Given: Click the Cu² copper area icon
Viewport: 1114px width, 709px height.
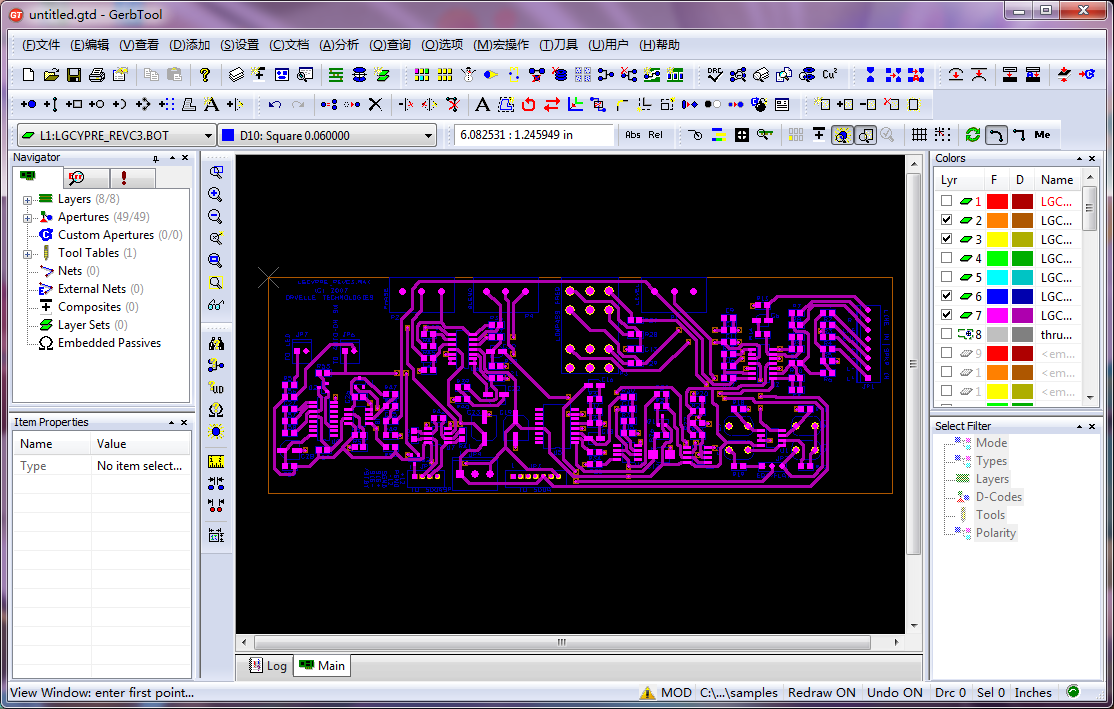Looking at the screenshot, I should coord(829,75).
